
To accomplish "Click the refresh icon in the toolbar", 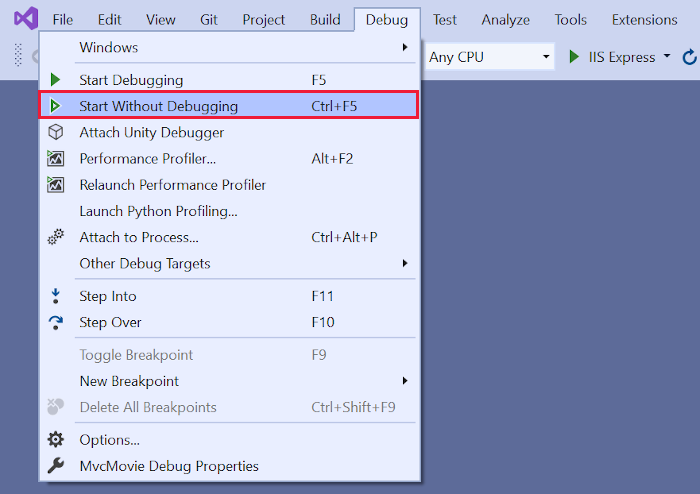I will tap(690, 57).
